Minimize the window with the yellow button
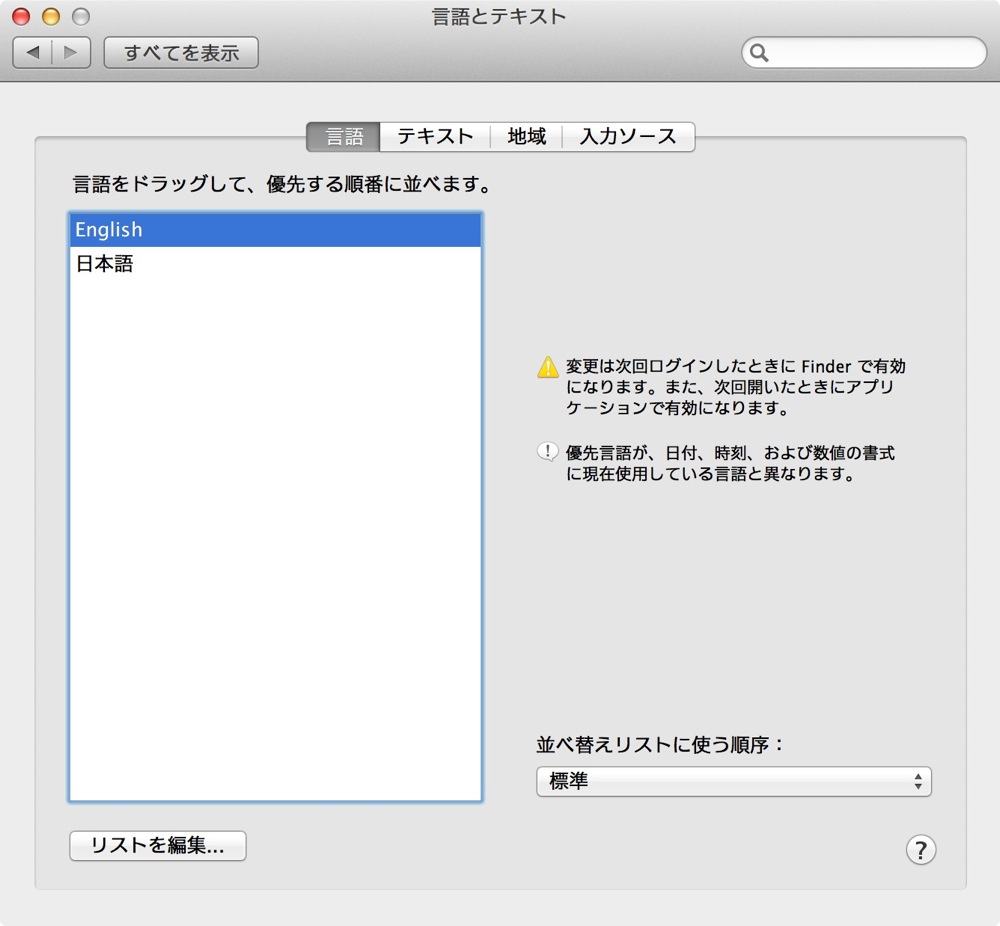This screenshot has width=1000, height=926. (x=51, y=16)
